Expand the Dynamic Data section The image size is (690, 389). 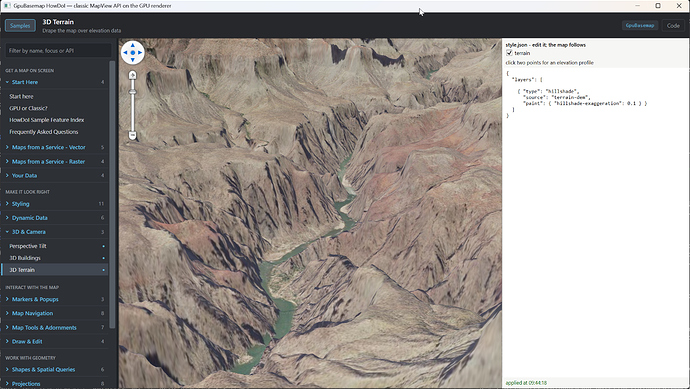point(55,218)
